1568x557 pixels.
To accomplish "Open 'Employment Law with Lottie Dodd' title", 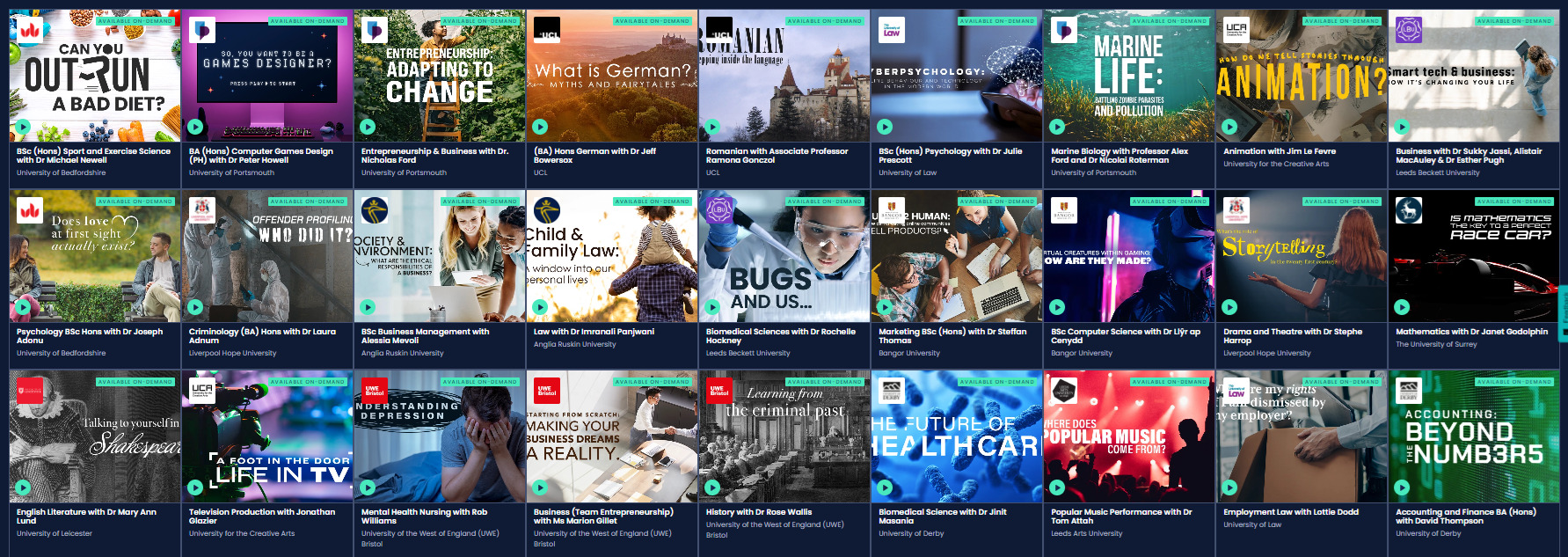I will (1290, 512).
